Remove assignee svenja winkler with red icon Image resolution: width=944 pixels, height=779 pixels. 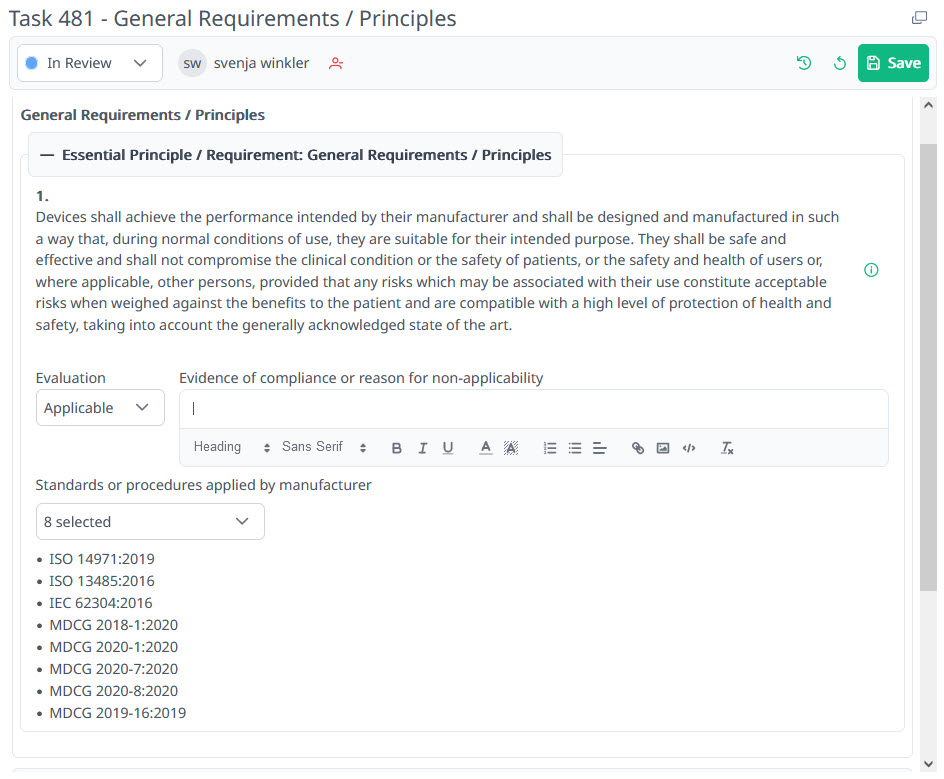point(336,63)
